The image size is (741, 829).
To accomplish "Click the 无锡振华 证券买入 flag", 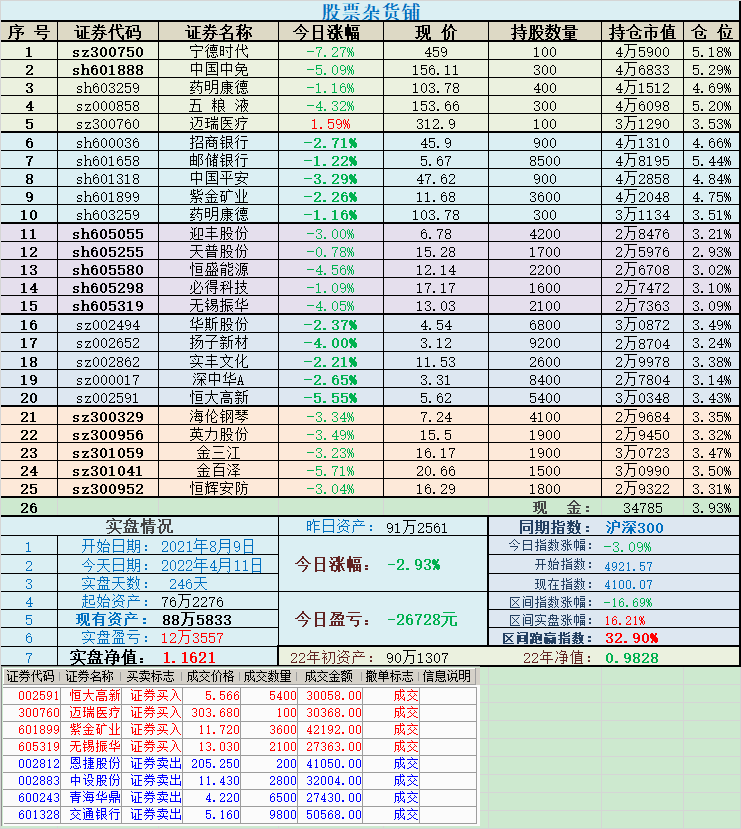I will click(155, 747).
